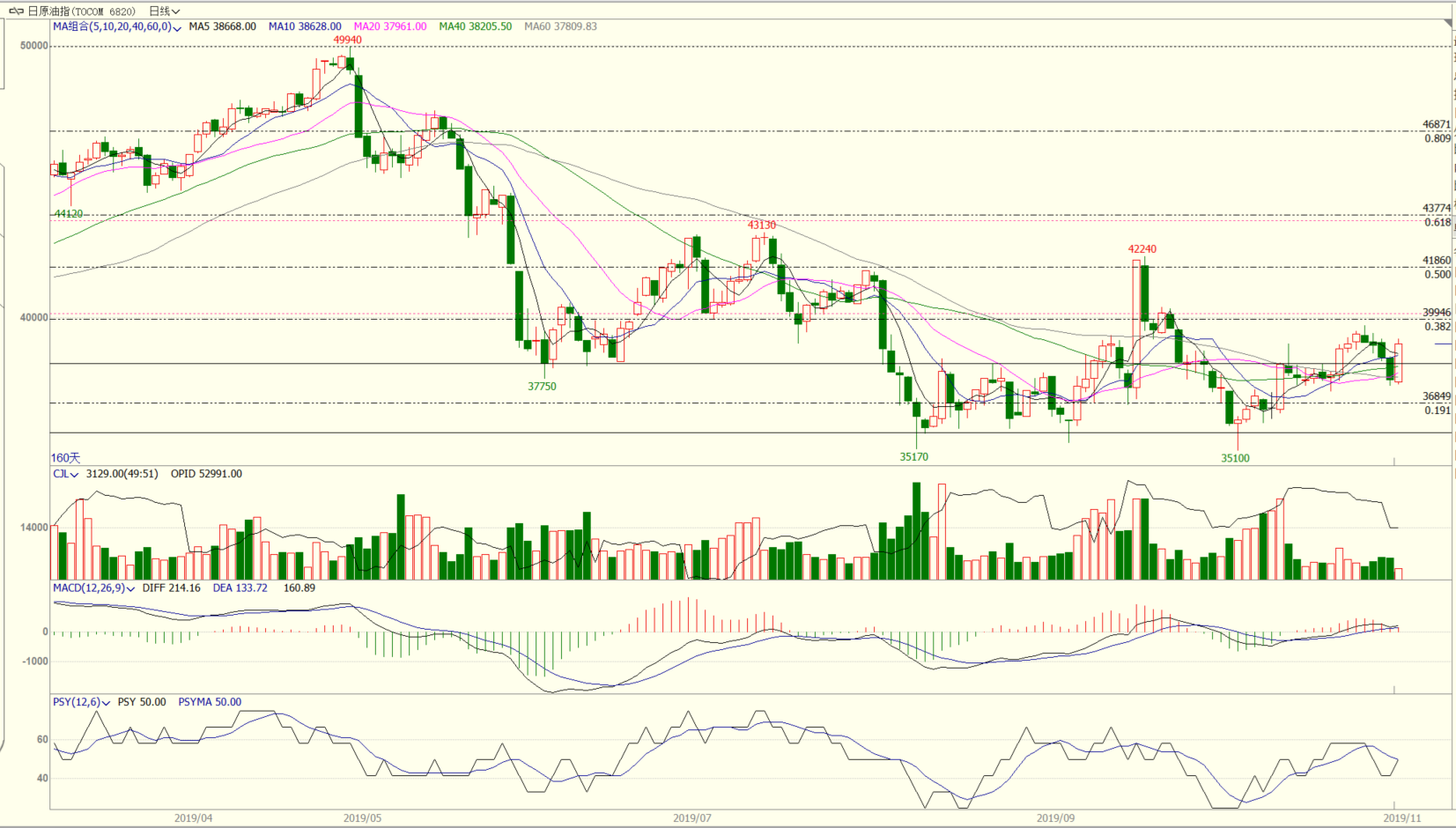Click the 41860 Fibonacci level label
The width and height of the screenshot is (1456, 828).
click(1437, 261)
